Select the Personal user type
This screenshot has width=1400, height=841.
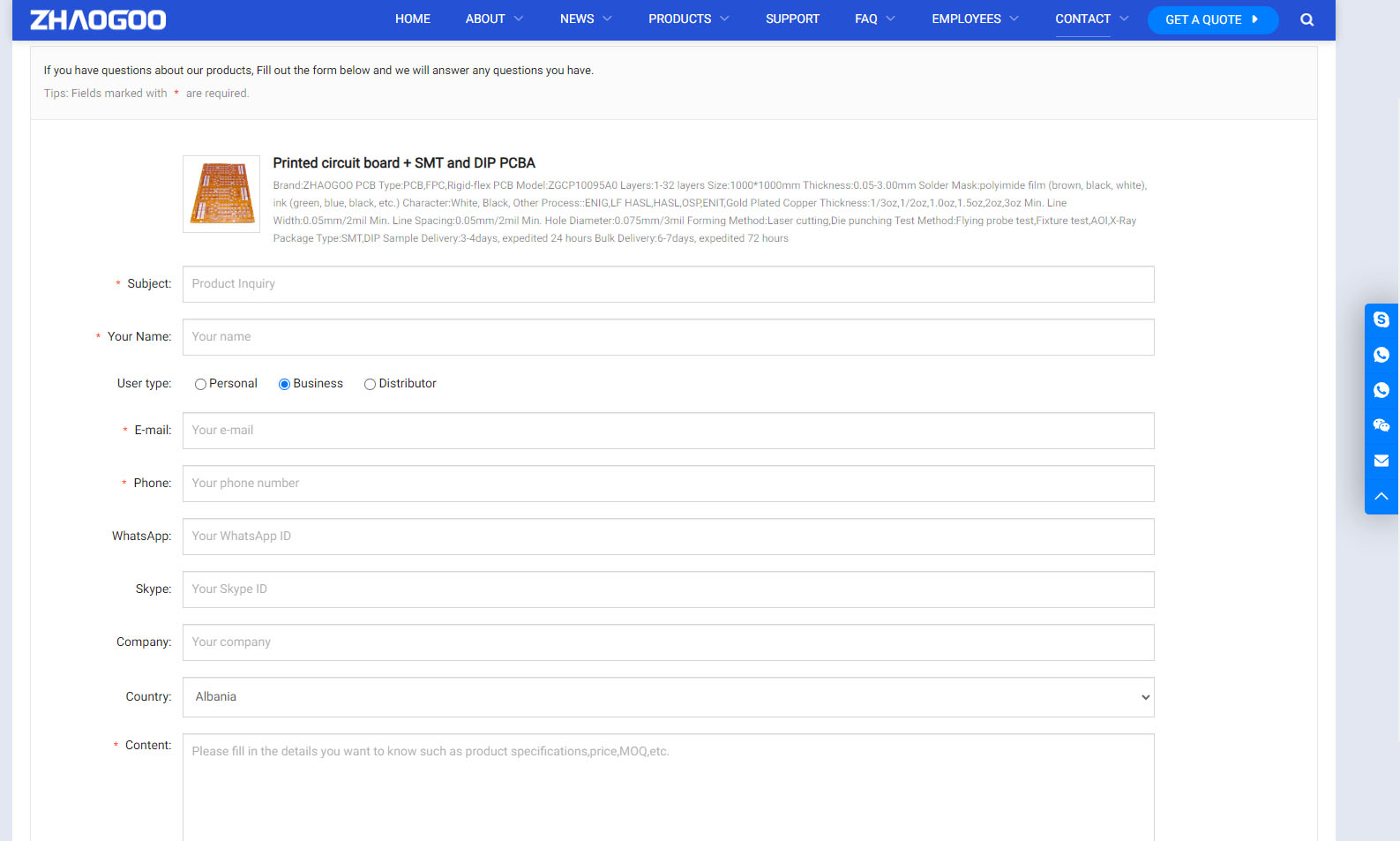(x=200, y=384)
